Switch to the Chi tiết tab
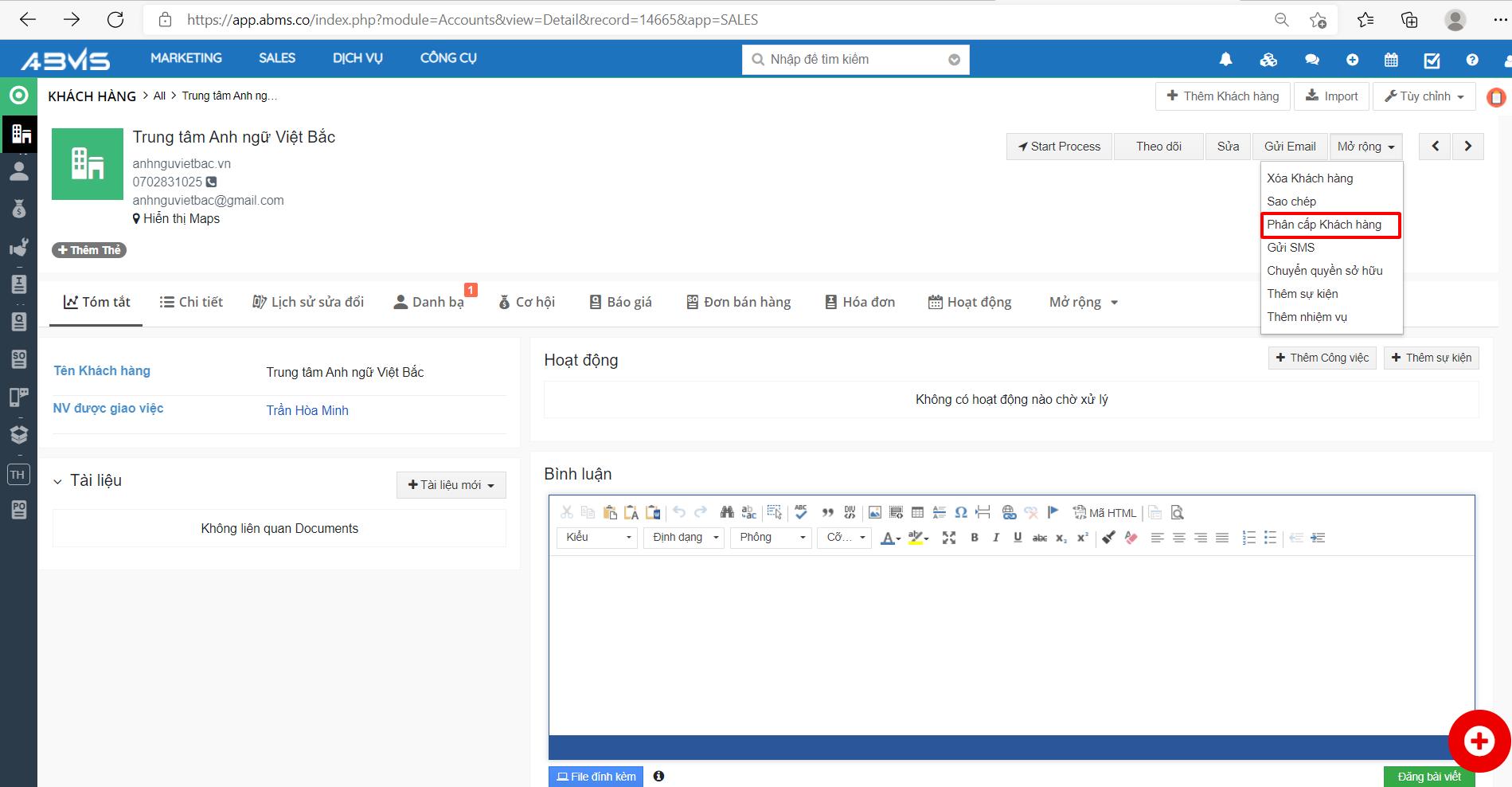The height and width of the screenshot is (787, 1512). click(191, 302)
